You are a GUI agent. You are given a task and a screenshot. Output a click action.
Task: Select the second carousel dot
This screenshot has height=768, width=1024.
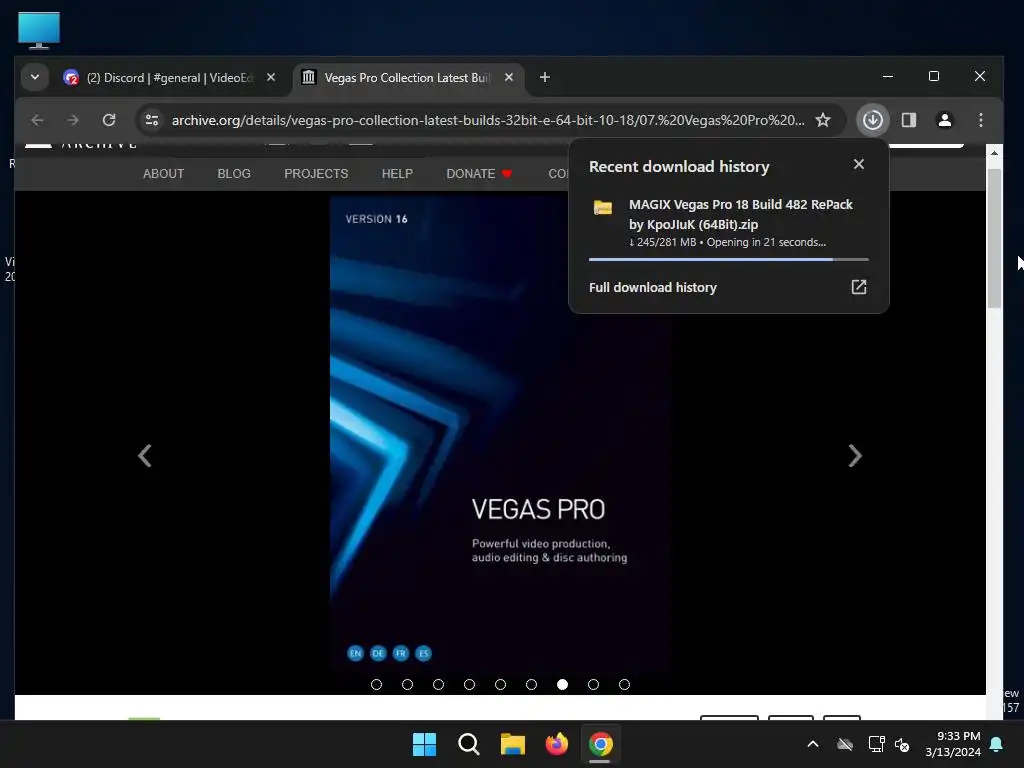point(408,684)
